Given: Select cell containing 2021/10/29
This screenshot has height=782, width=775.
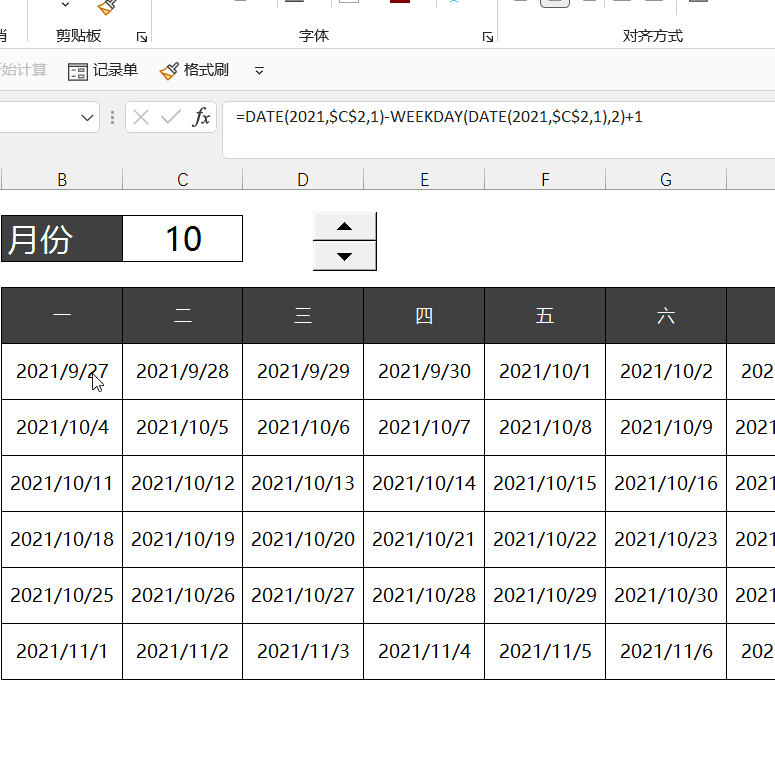Looking at the screenshot, I should [x=545, y=595].
